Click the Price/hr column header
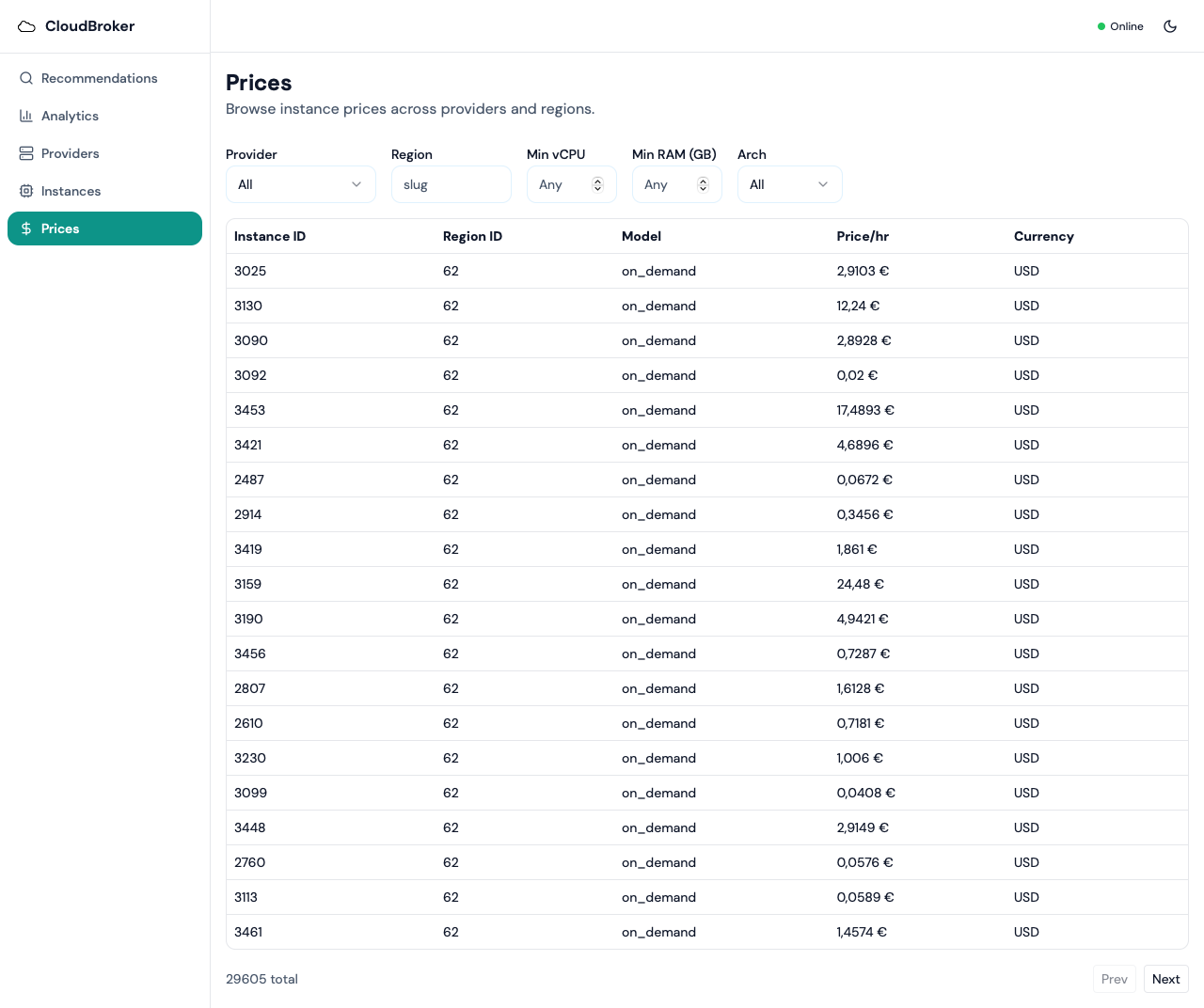The image size is (1204, 1008). tap(863, 236)
